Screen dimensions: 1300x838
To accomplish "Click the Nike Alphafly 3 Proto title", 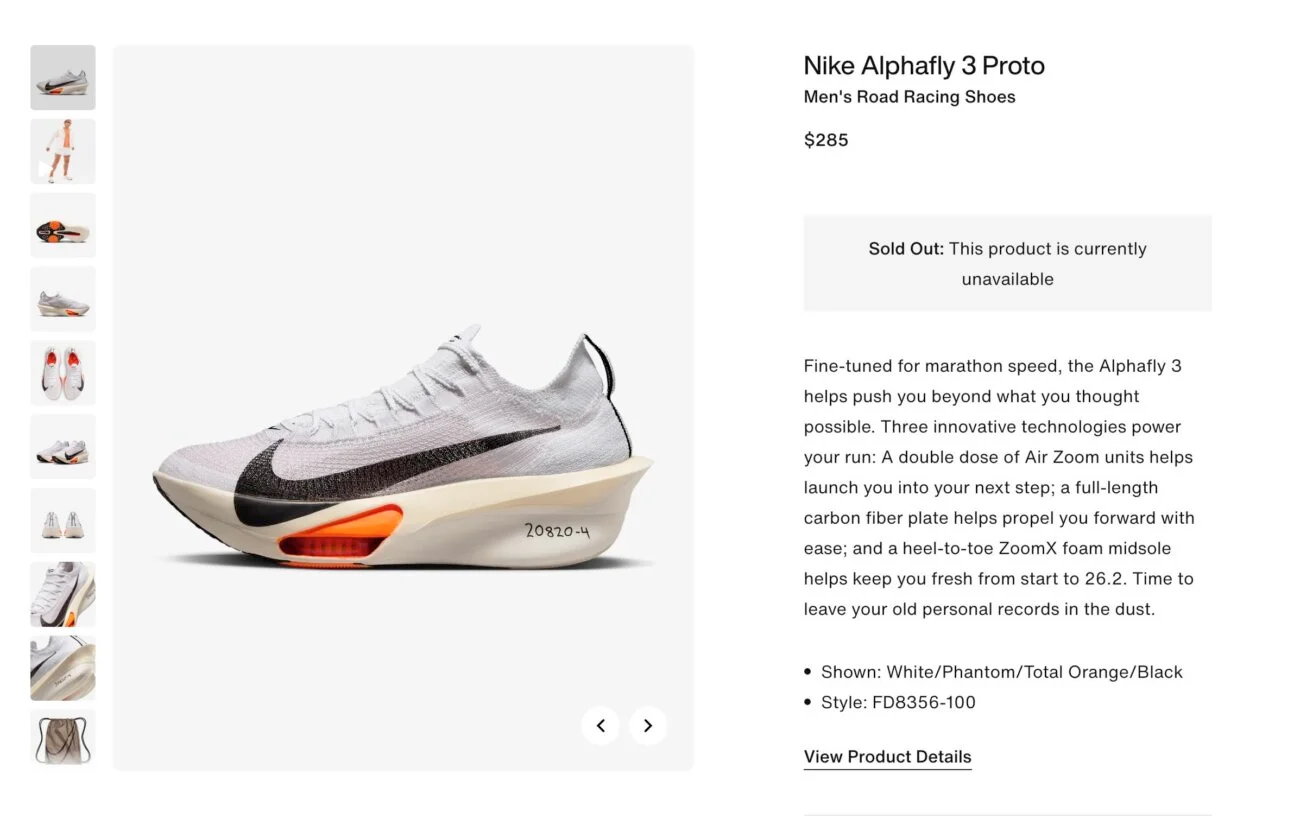I will (924, 66).
